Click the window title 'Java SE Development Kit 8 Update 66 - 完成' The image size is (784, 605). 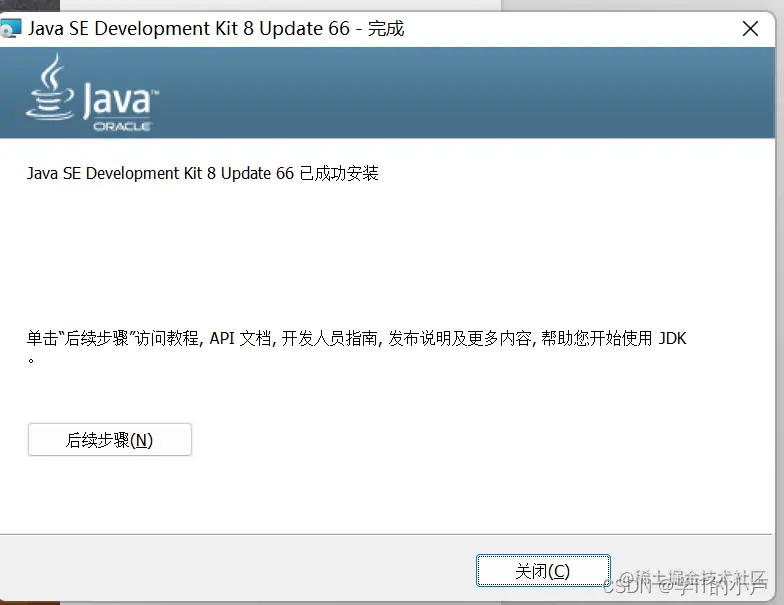point(216,28)
